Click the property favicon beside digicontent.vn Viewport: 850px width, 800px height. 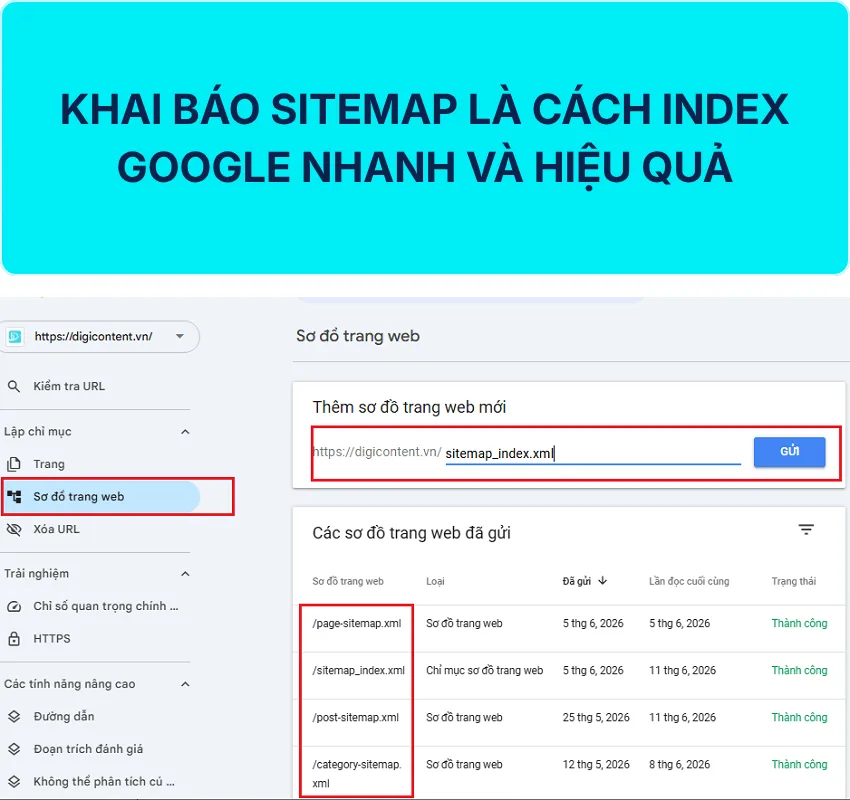coord(15,337)
